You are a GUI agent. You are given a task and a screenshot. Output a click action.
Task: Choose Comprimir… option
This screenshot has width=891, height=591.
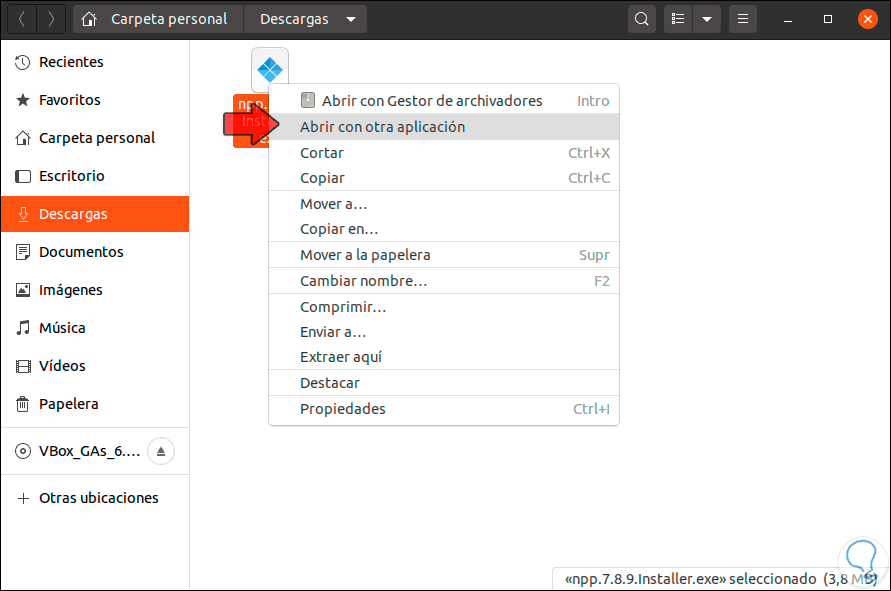(x=444, y=307)
